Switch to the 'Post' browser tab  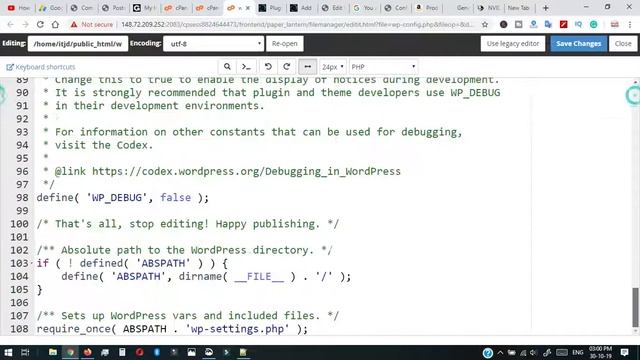click(x=114, y=8)
